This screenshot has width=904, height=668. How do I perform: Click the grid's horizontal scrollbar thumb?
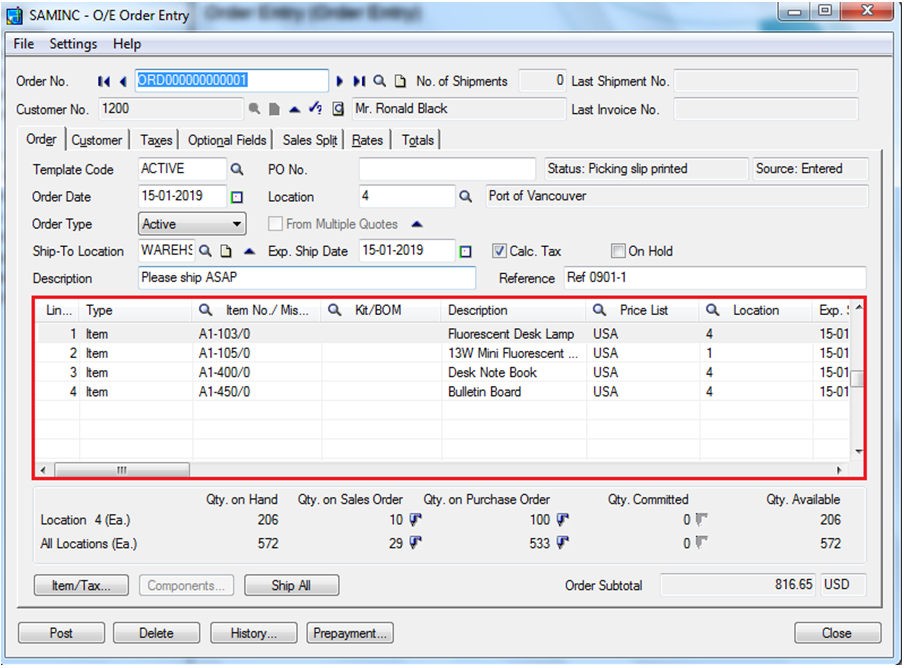pos(121,470)
